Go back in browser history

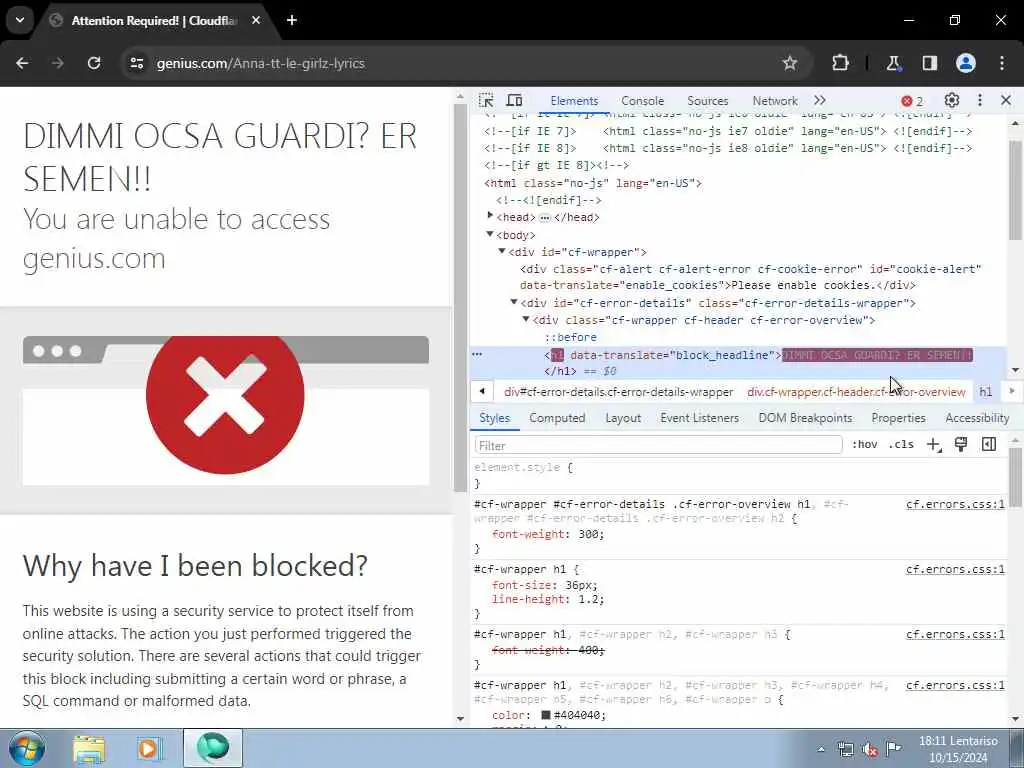[x=22, y=63]
